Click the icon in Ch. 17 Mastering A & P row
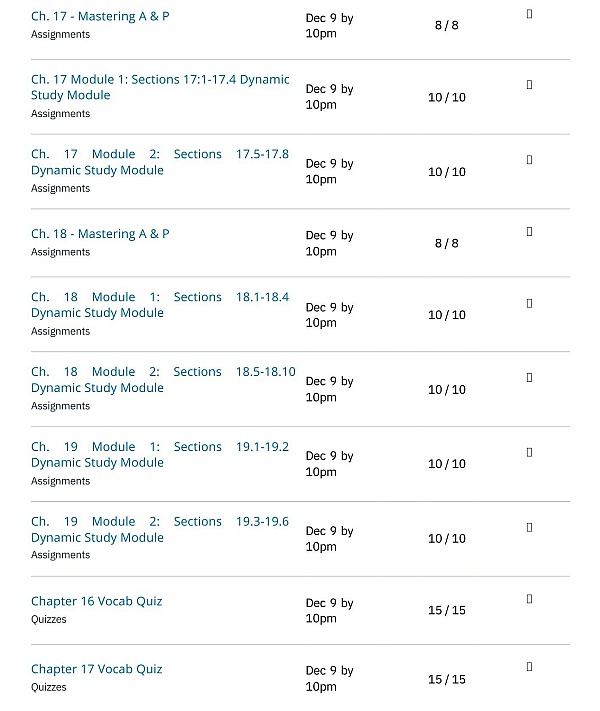The width and height of the screenshot is (600, 711). [x=529, y=14]
